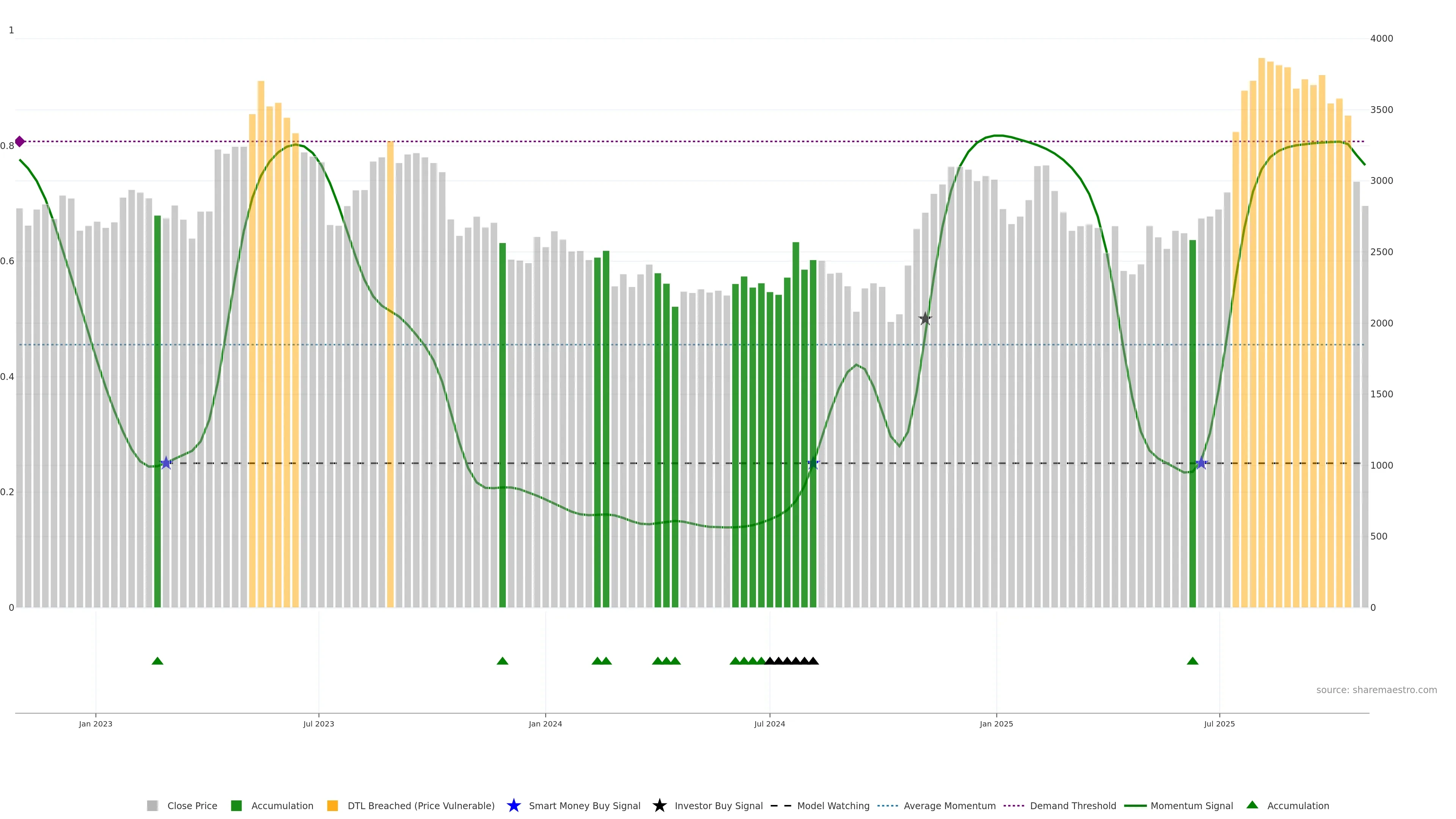Toggle Model Watching dashed line legend

(x=833, y=806)
